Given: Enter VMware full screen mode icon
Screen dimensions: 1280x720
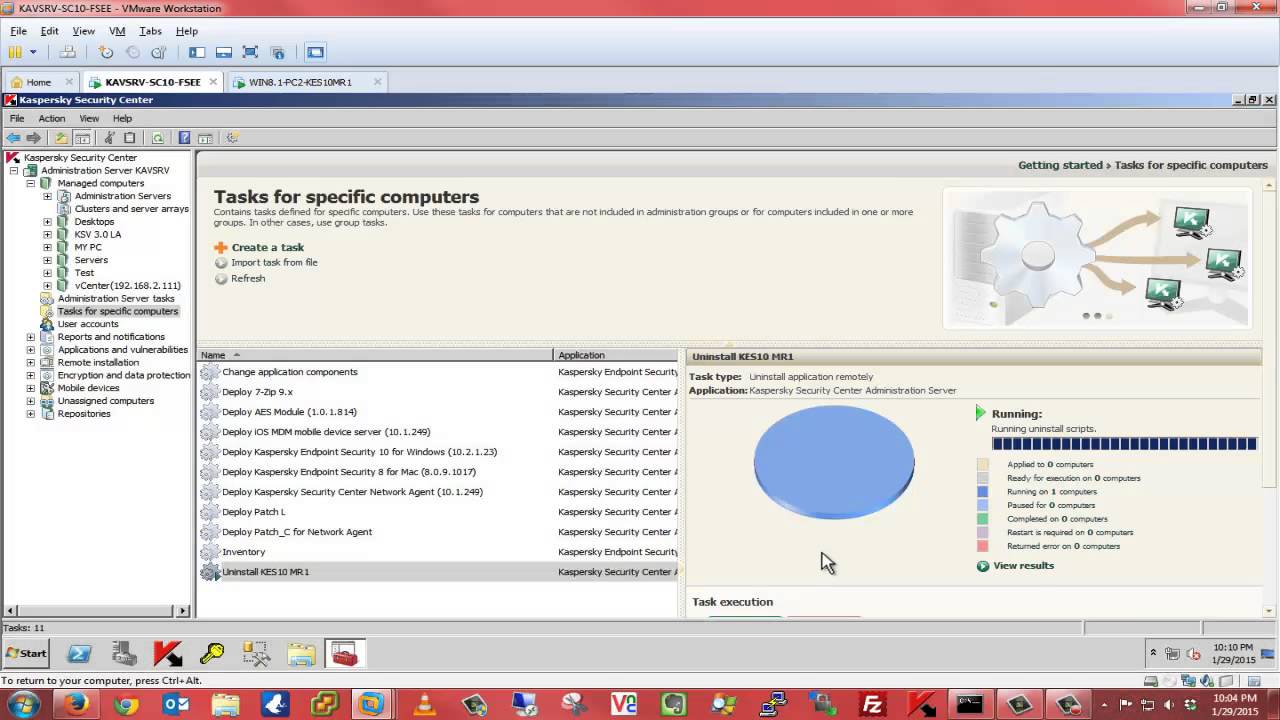Looking at the screenshot, I should coord(250,52).
